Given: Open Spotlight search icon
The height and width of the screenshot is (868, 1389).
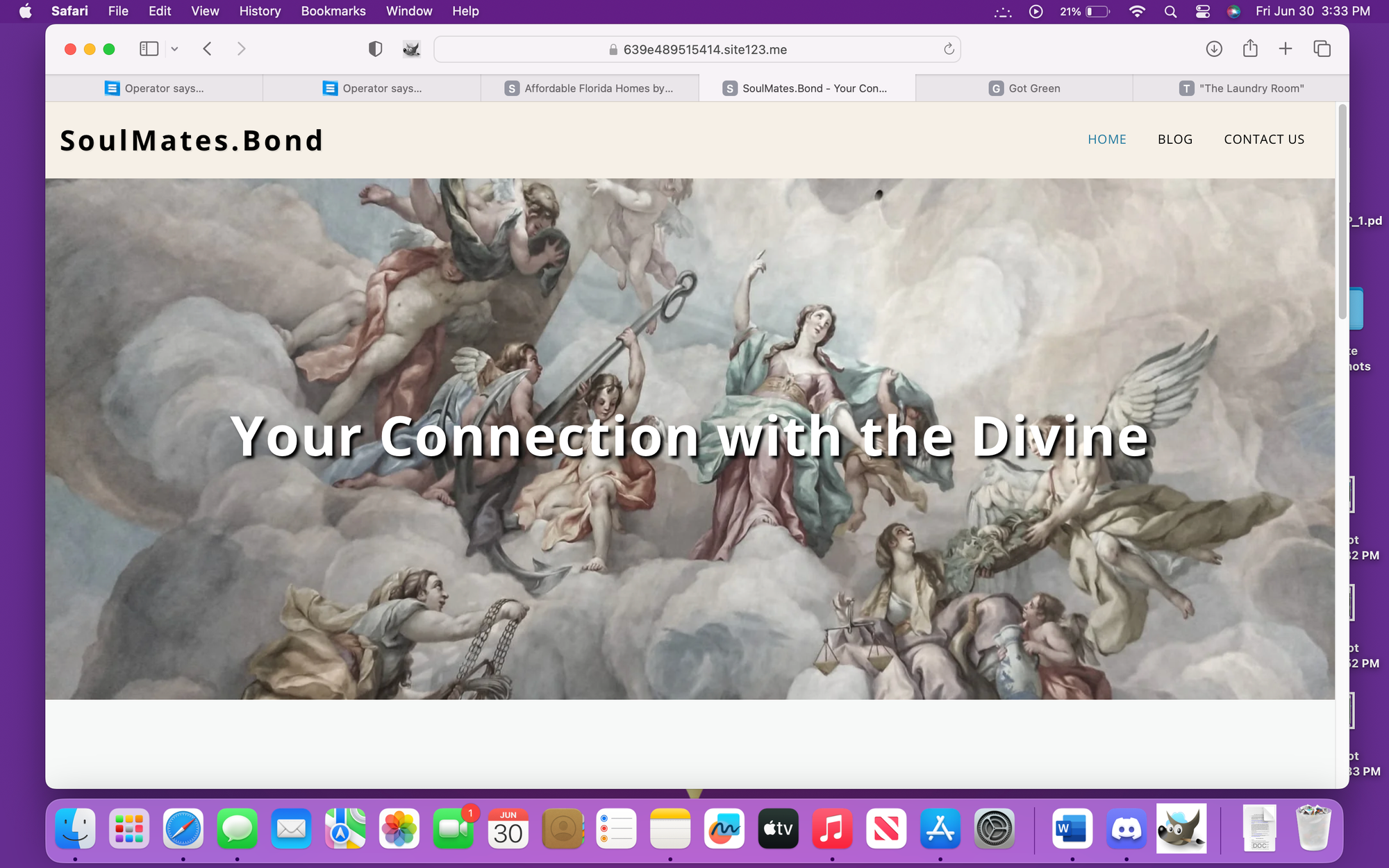Looking at the screenshot, I should [x=1170, y=11].
